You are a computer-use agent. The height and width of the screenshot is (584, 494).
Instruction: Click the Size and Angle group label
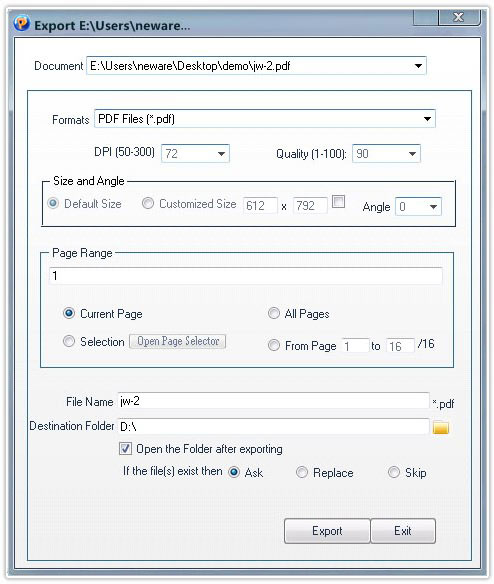[x=89, y=181]
